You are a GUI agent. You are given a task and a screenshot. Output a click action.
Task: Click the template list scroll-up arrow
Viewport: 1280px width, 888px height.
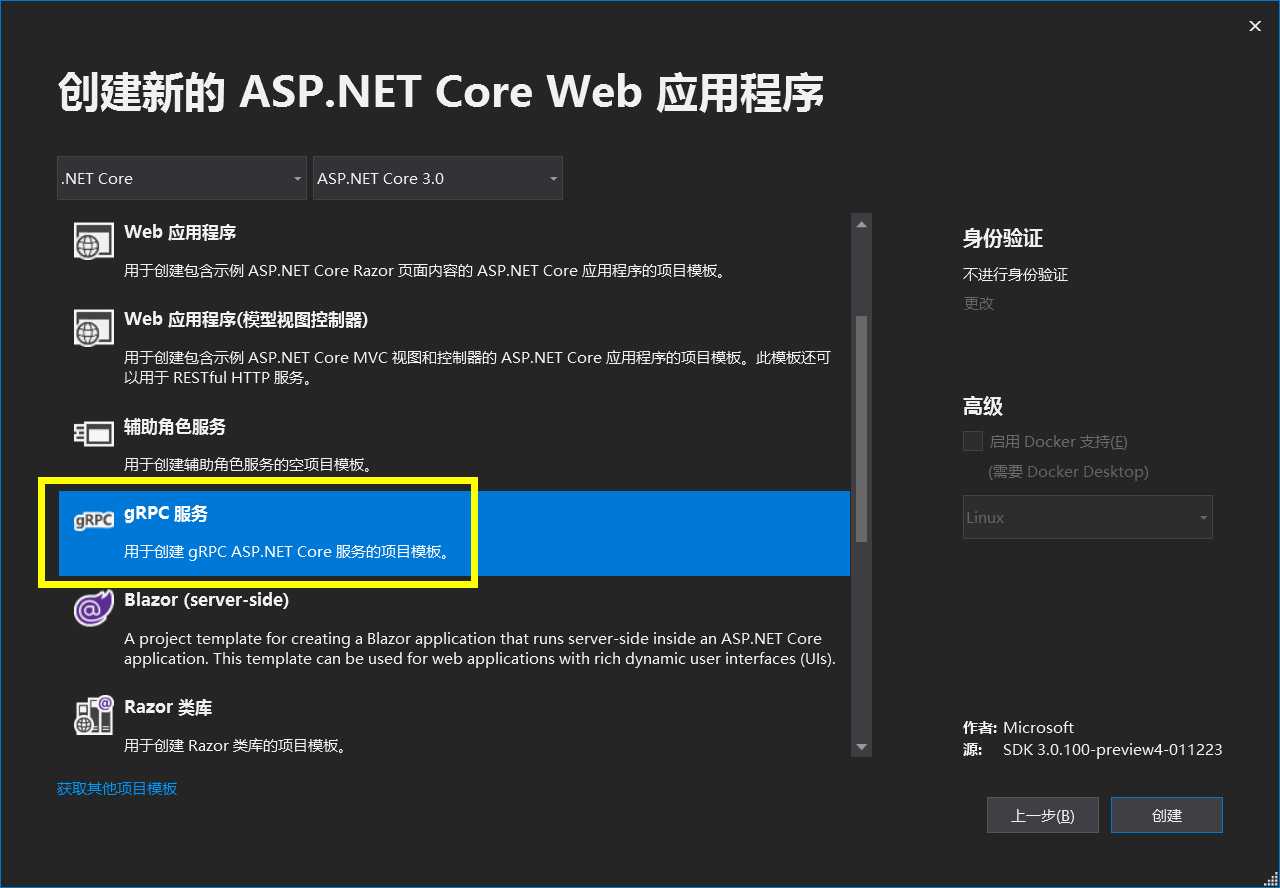(x=861, y=226)
